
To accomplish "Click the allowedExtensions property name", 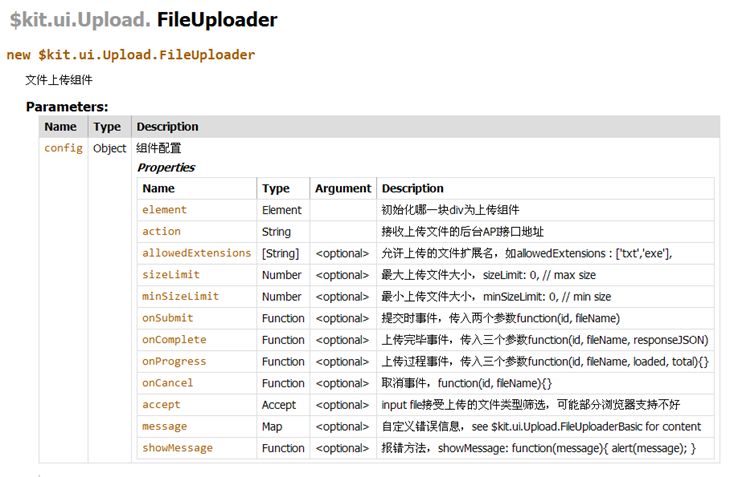I will click(x=192, y=253).
